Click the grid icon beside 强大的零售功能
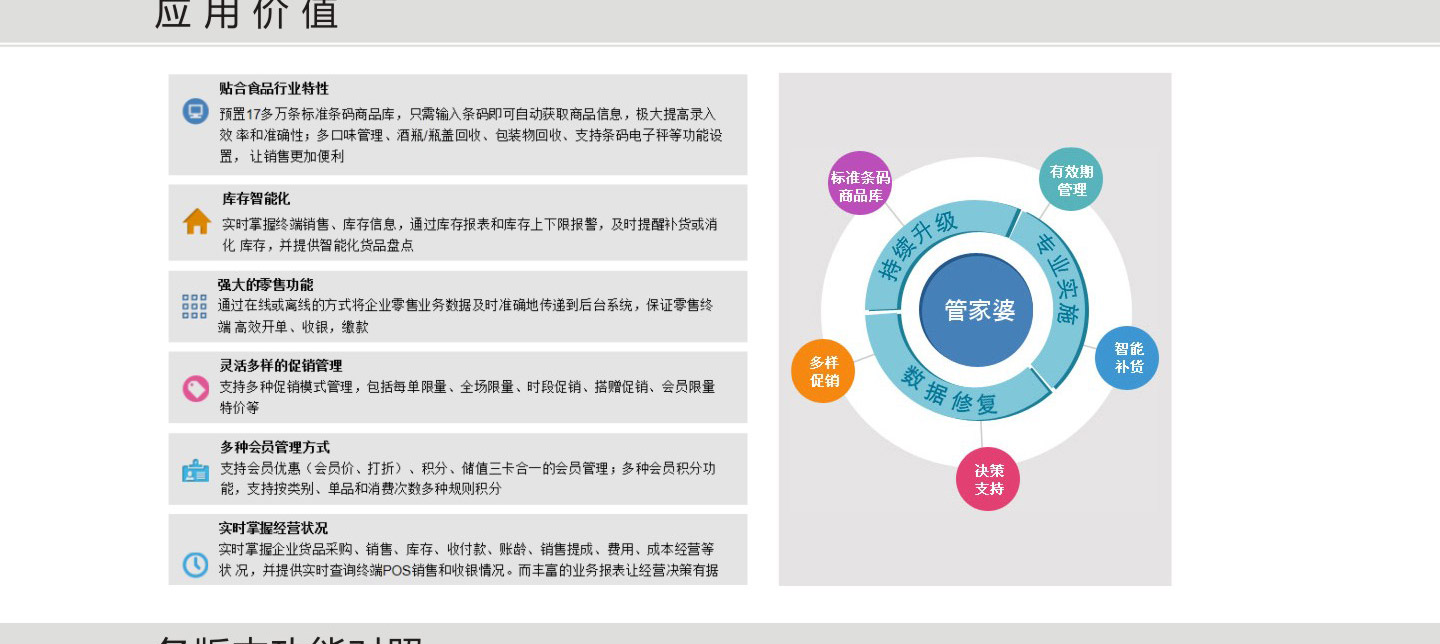Viewport: 1440px width, 644px height. 195,306
